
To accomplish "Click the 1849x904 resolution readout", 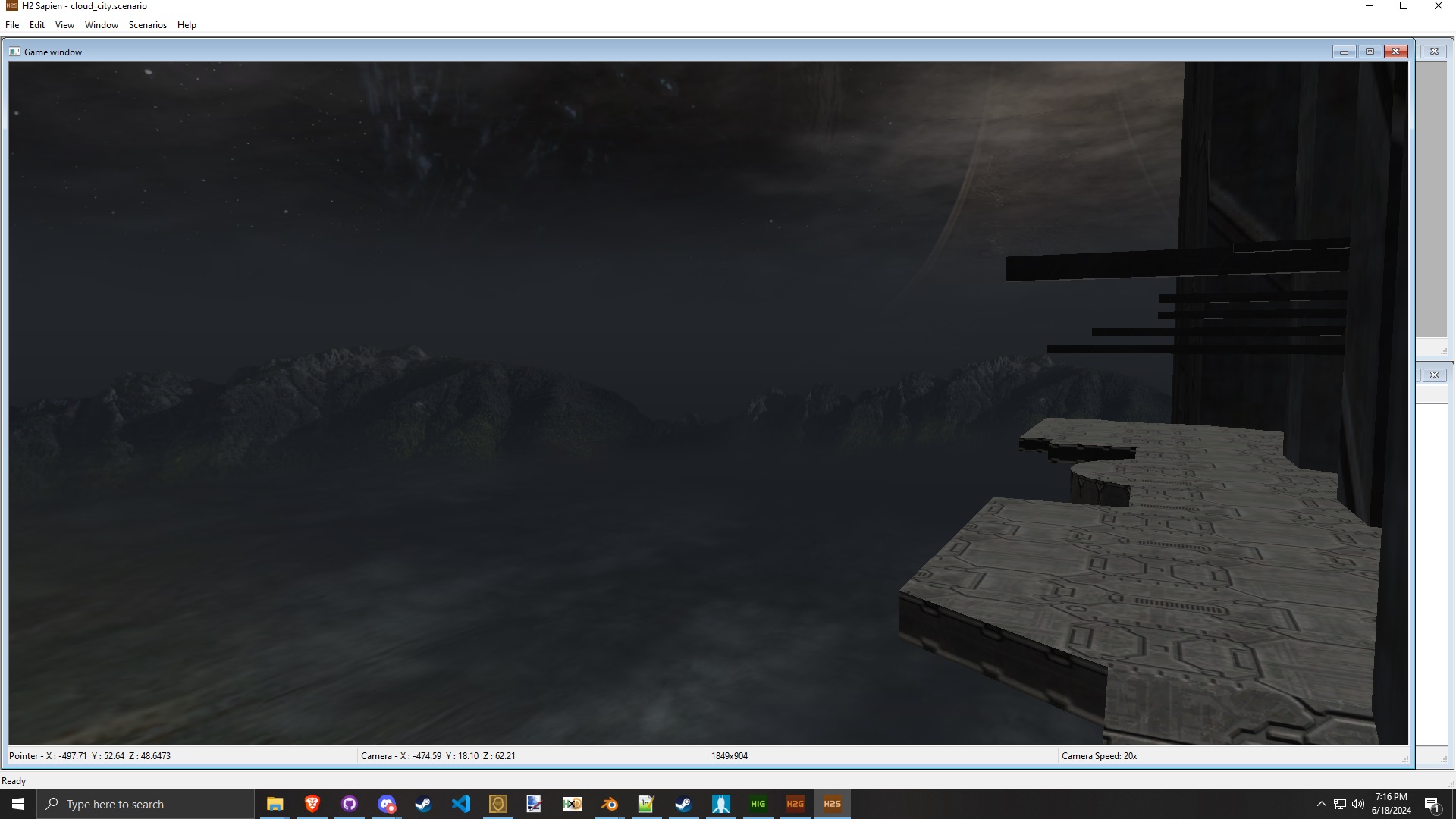I will [x=730, y=756].
